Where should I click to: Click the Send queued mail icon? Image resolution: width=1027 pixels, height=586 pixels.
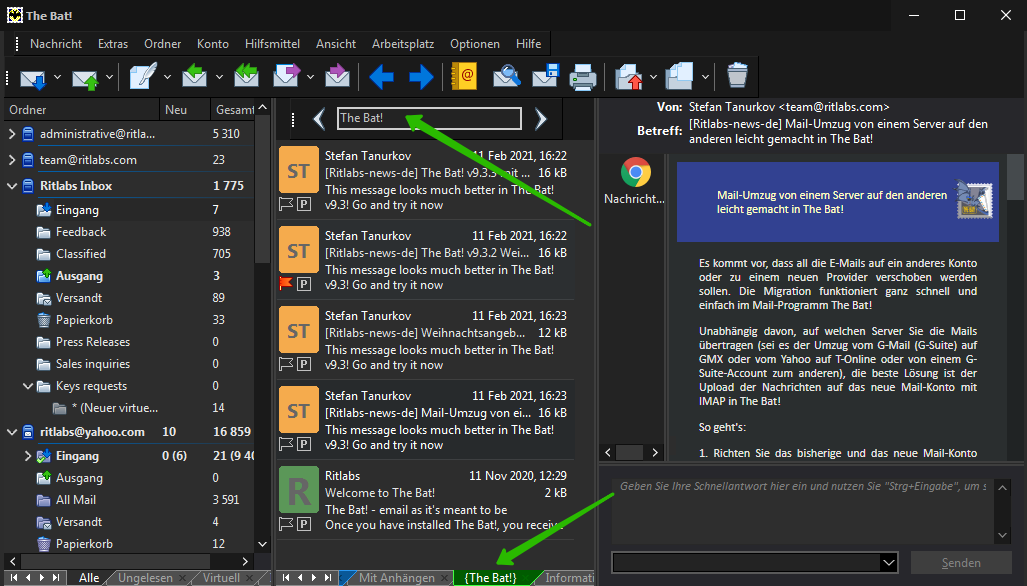point(85,77)
